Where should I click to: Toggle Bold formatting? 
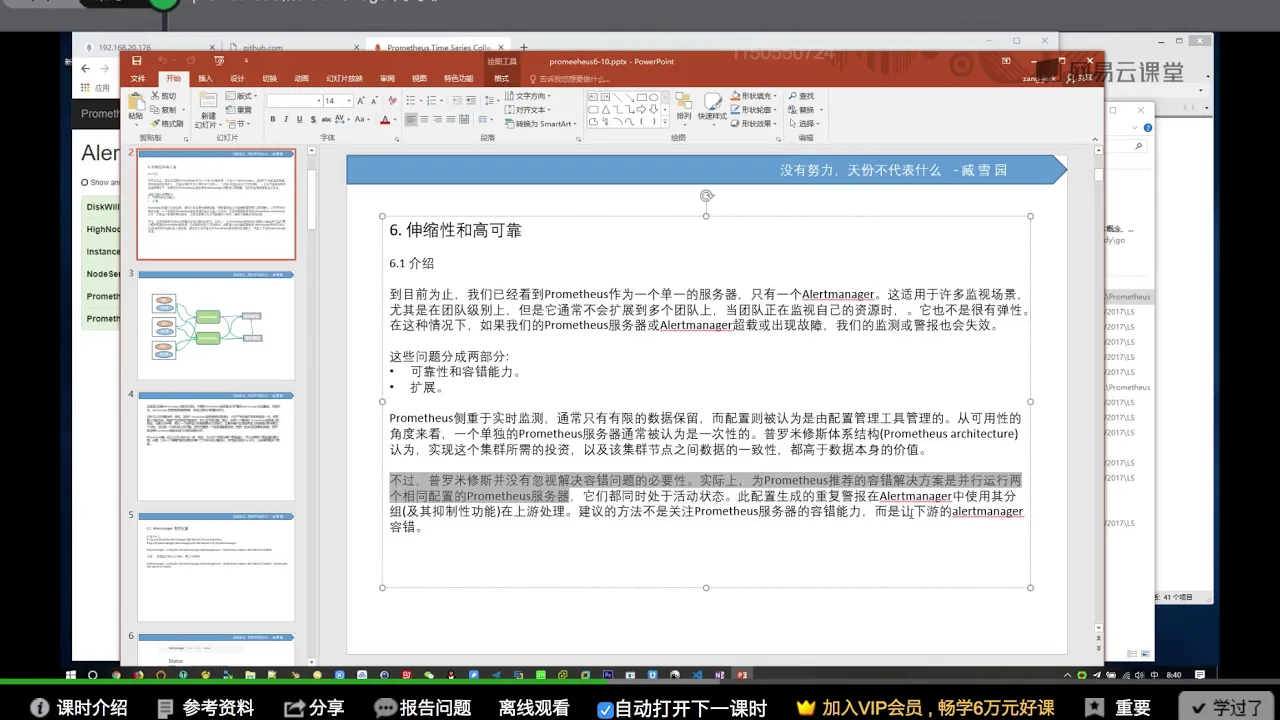272,120
